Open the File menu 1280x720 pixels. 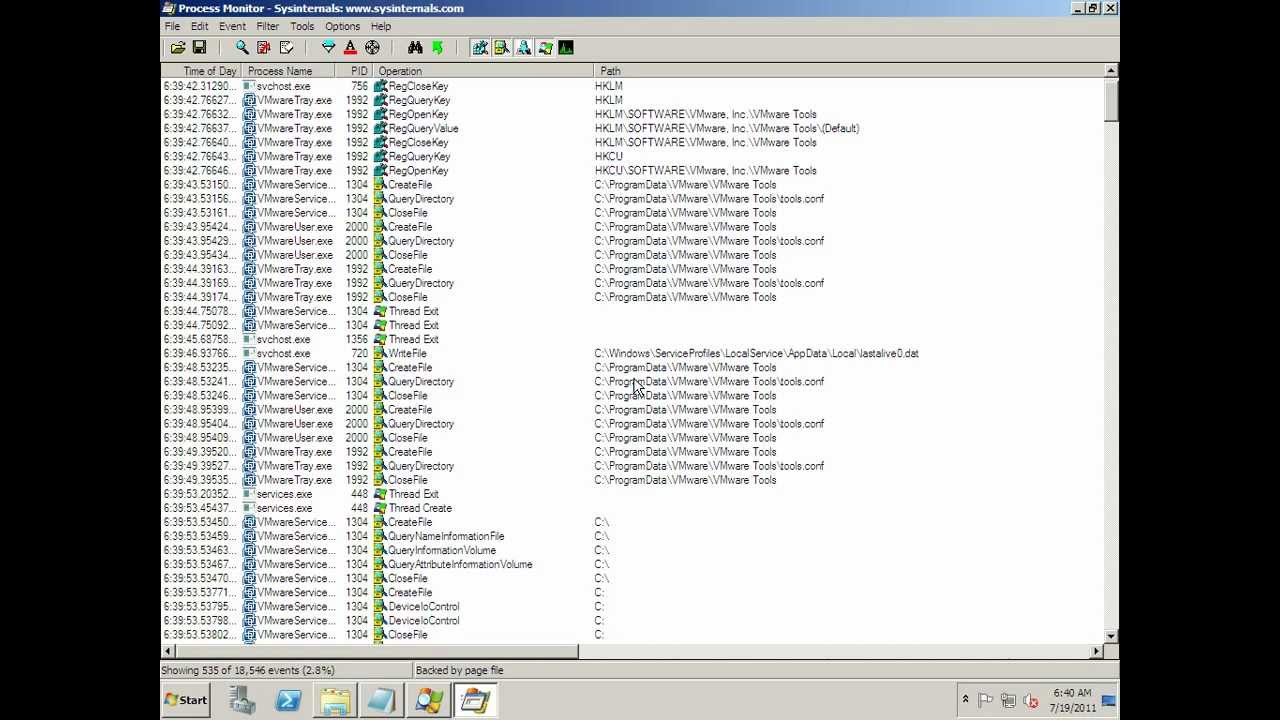[172, 26]
